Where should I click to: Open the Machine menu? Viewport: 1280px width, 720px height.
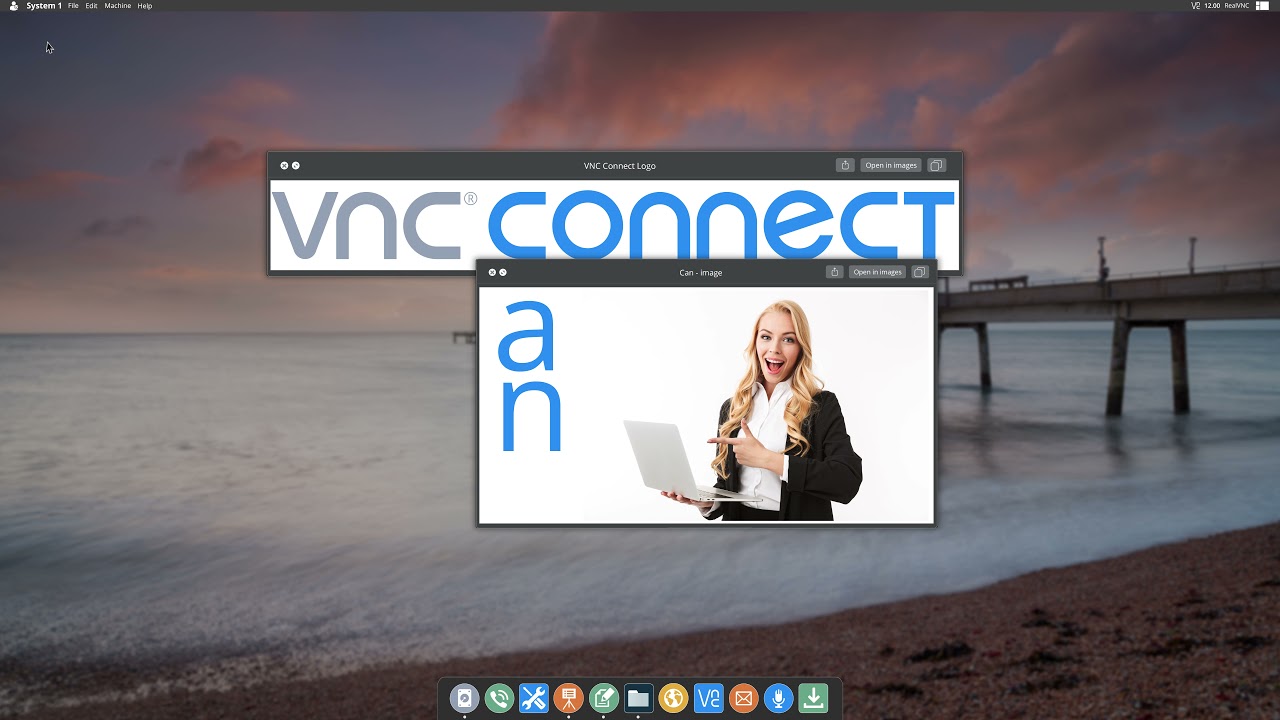click(x=118, y=6)
